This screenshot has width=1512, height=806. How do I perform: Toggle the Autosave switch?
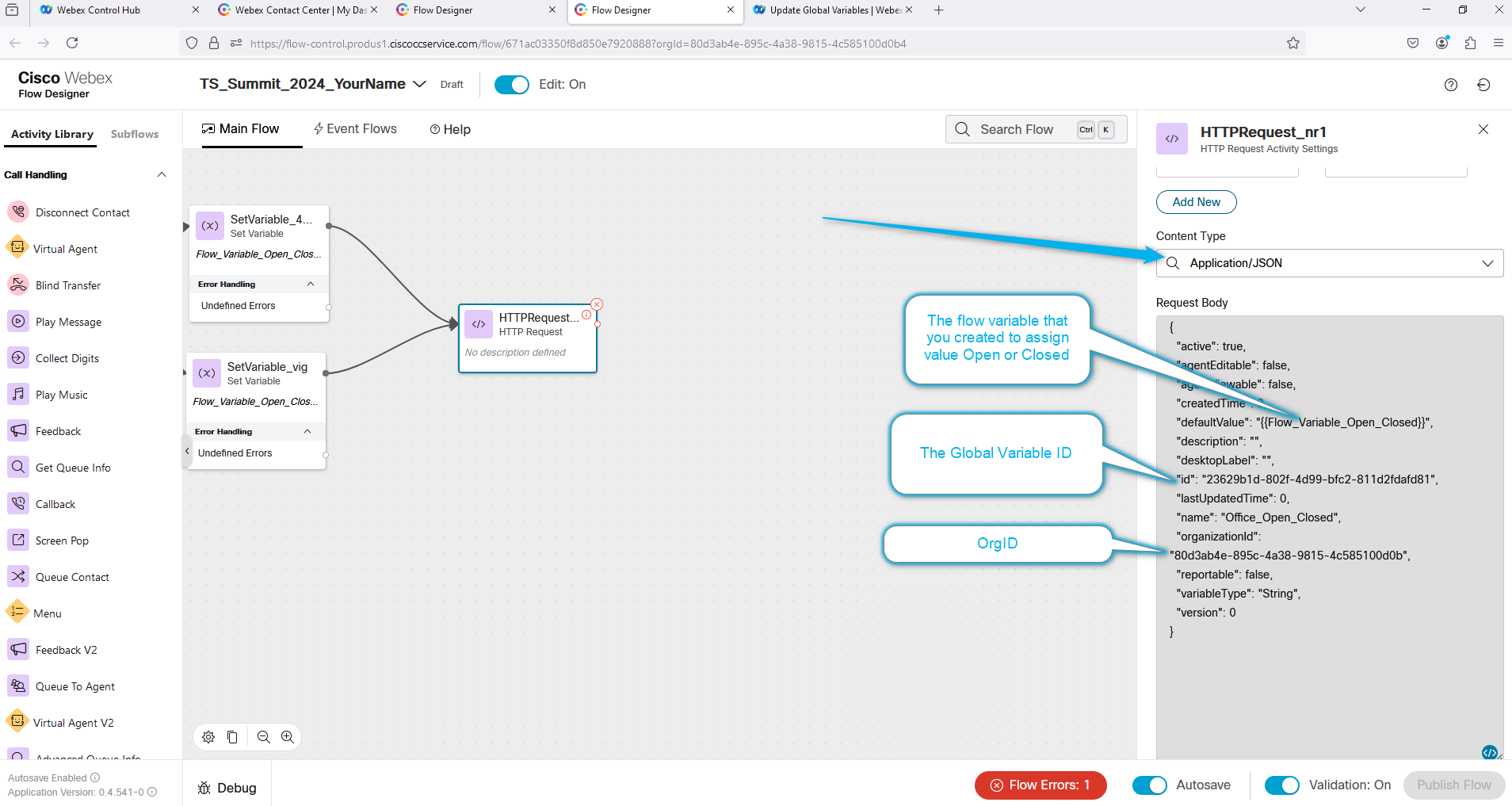[1150, 785]
